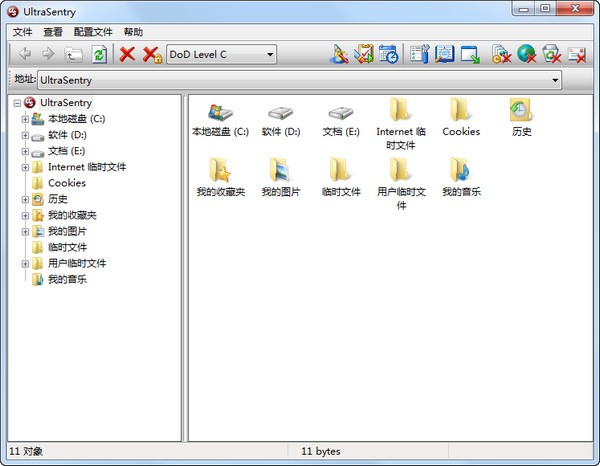Click the mail with red X icon
Image resolution: width=600 pixels, height=466 pixels.
tap(577, 54)
